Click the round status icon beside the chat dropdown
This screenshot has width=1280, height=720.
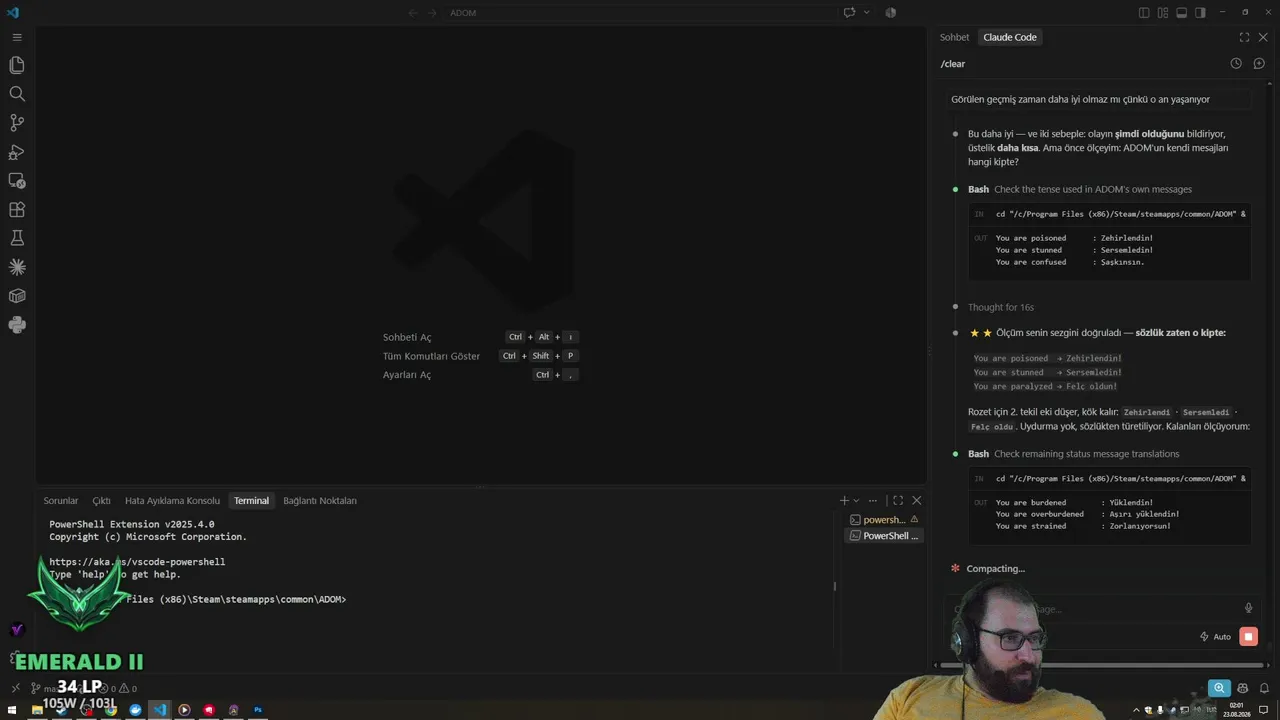coord(890,13)
